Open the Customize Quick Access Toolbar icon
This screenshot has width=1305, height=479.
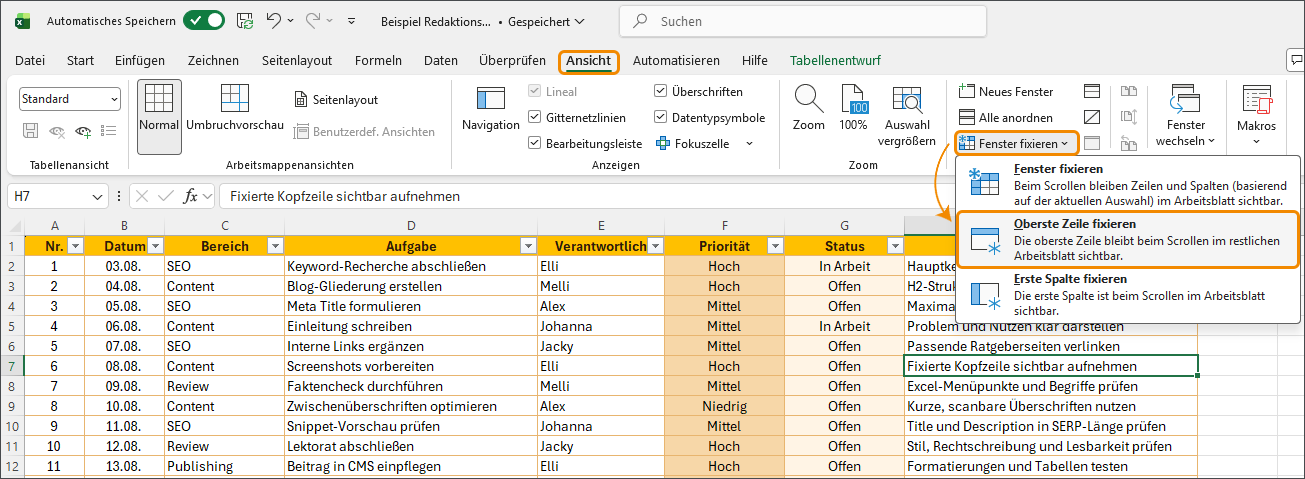click(351, 20)
